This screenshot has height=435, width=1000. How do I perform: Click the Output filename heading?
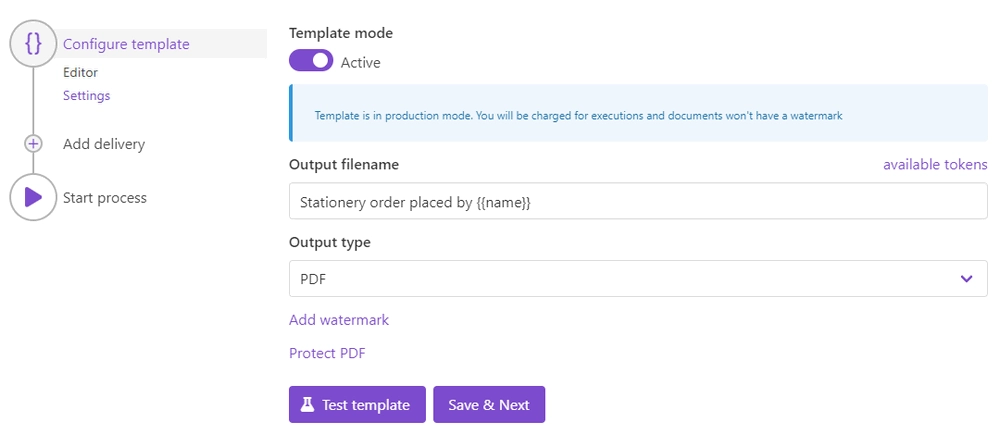pos(344,165)
